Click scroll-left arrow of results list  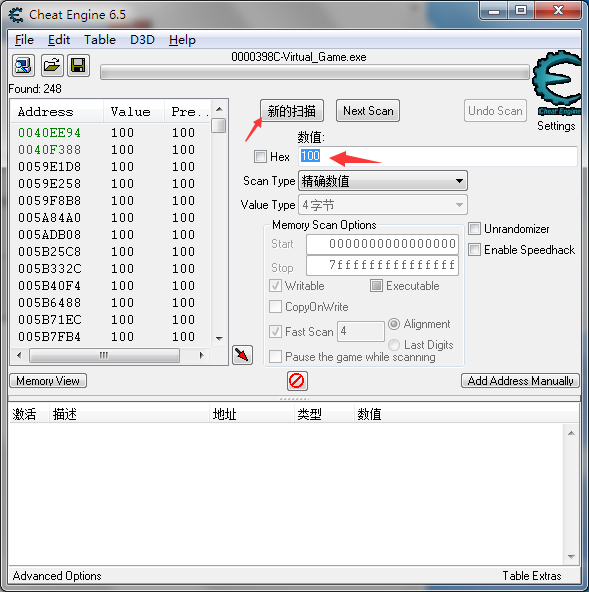coord(19,355)
